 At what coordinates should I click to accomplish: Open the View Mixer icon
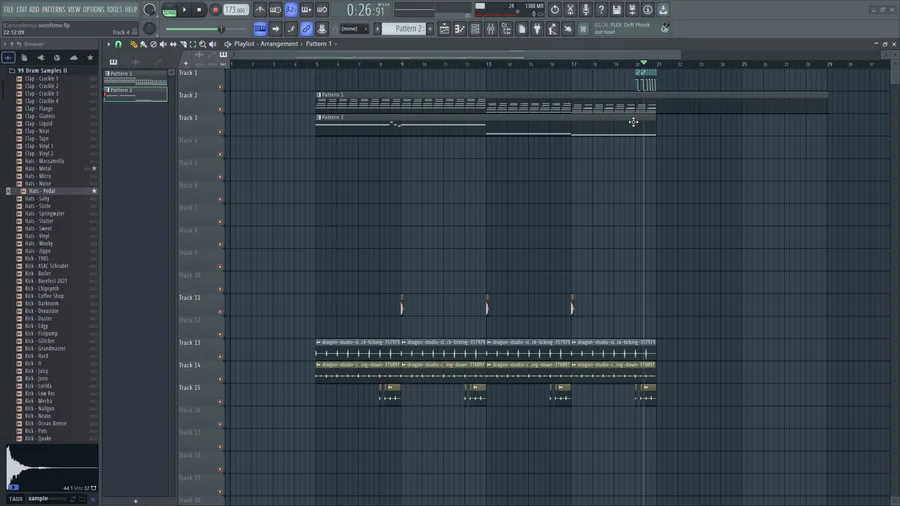(x=491, y=29)
